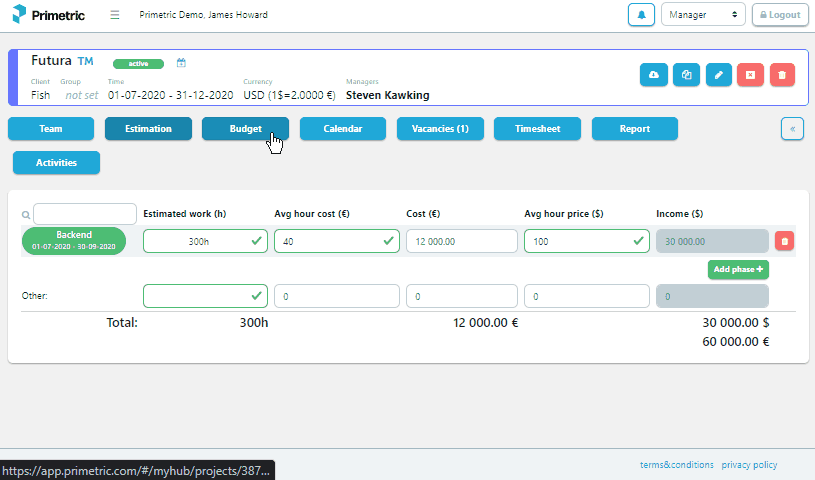Click the cloud download project icon
The width and height of the screenshot is (815, 480).
[x=654, y=75]
